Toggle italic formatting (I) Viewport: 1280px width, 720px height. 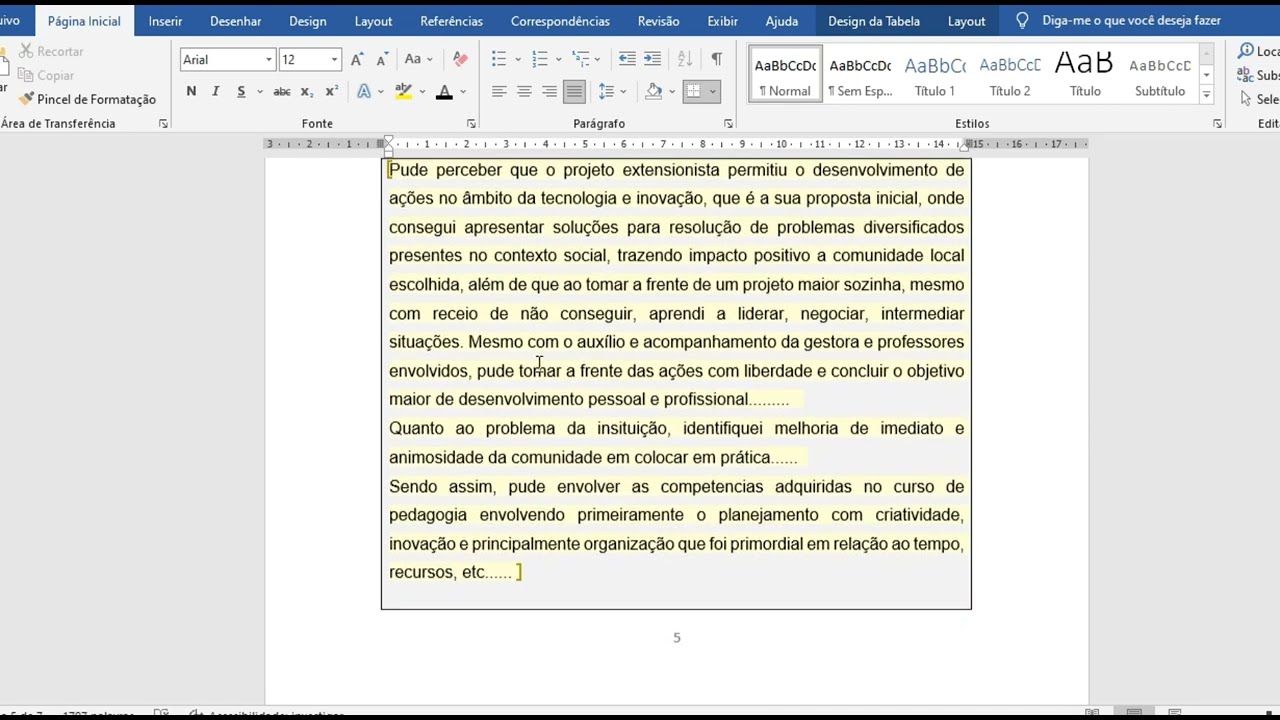pos(215,92)
